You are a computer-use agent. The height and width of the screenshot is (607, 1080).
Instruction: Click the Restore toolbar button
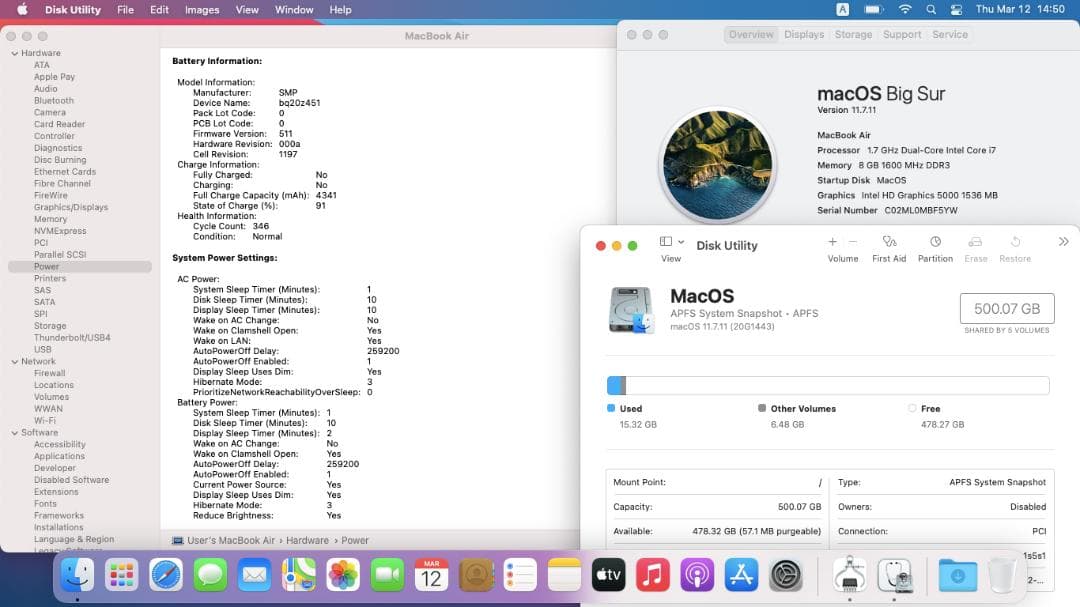pos(1015,249)
